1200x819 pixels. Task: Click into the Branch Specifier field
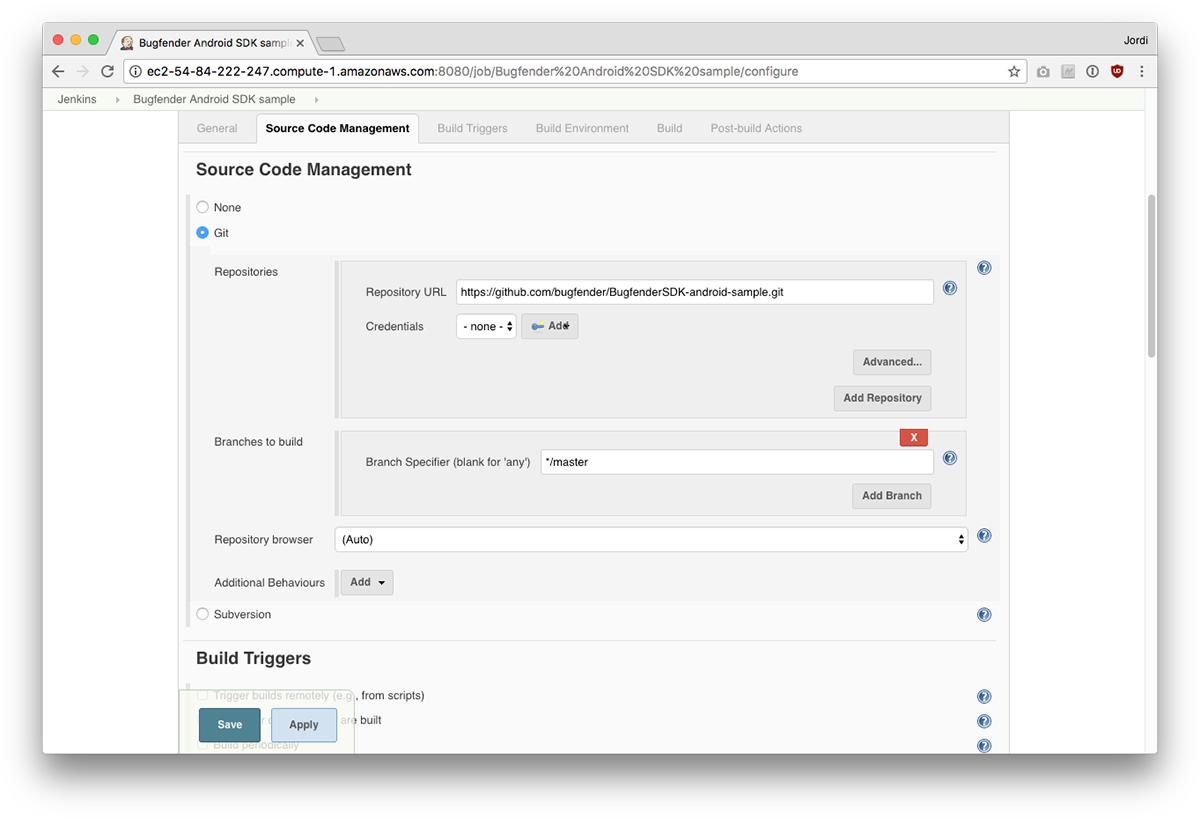pos(737,462)
